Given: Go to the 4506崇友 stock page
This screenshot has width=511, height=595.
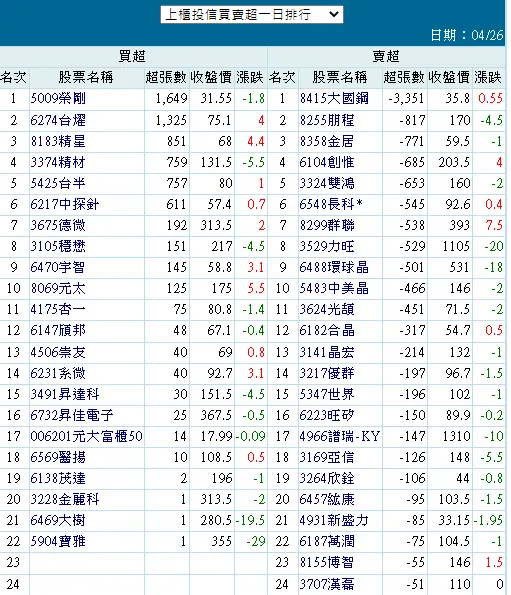Looking at the screenshot, I should 58,353.
